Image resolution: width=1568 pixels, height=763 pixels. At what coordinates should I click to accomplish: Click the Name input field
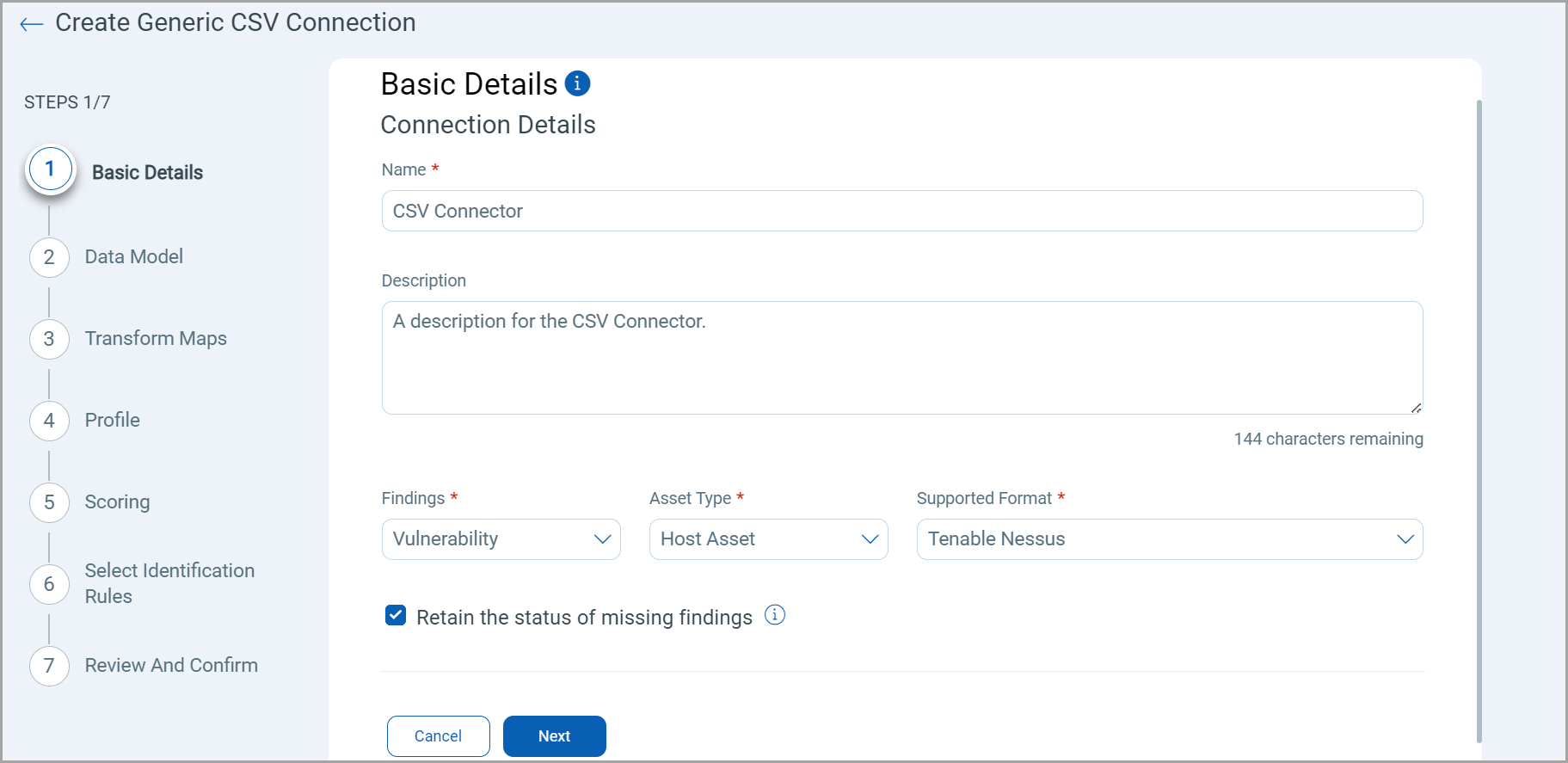pyautogui.click(x=901, y=212)
